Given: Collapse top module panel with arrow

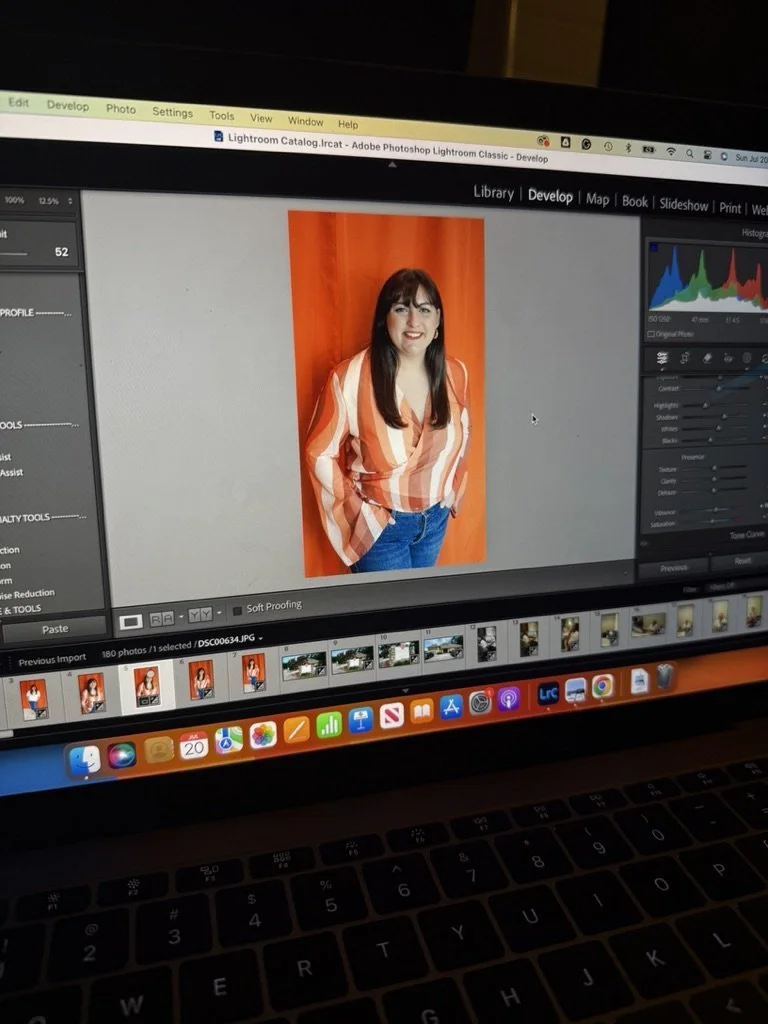Looking at the screenshot, I should point(392,165).
